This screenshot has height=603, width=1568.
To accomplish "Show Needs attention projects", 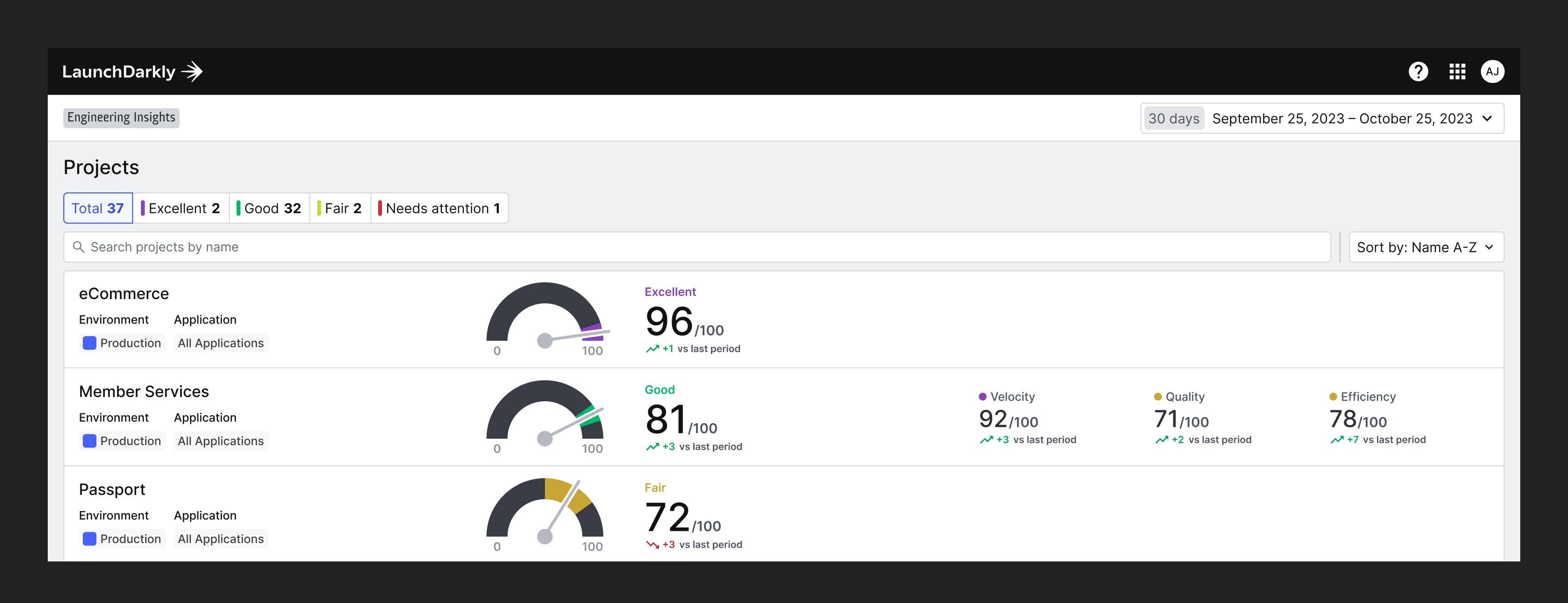I will point(439,208).
